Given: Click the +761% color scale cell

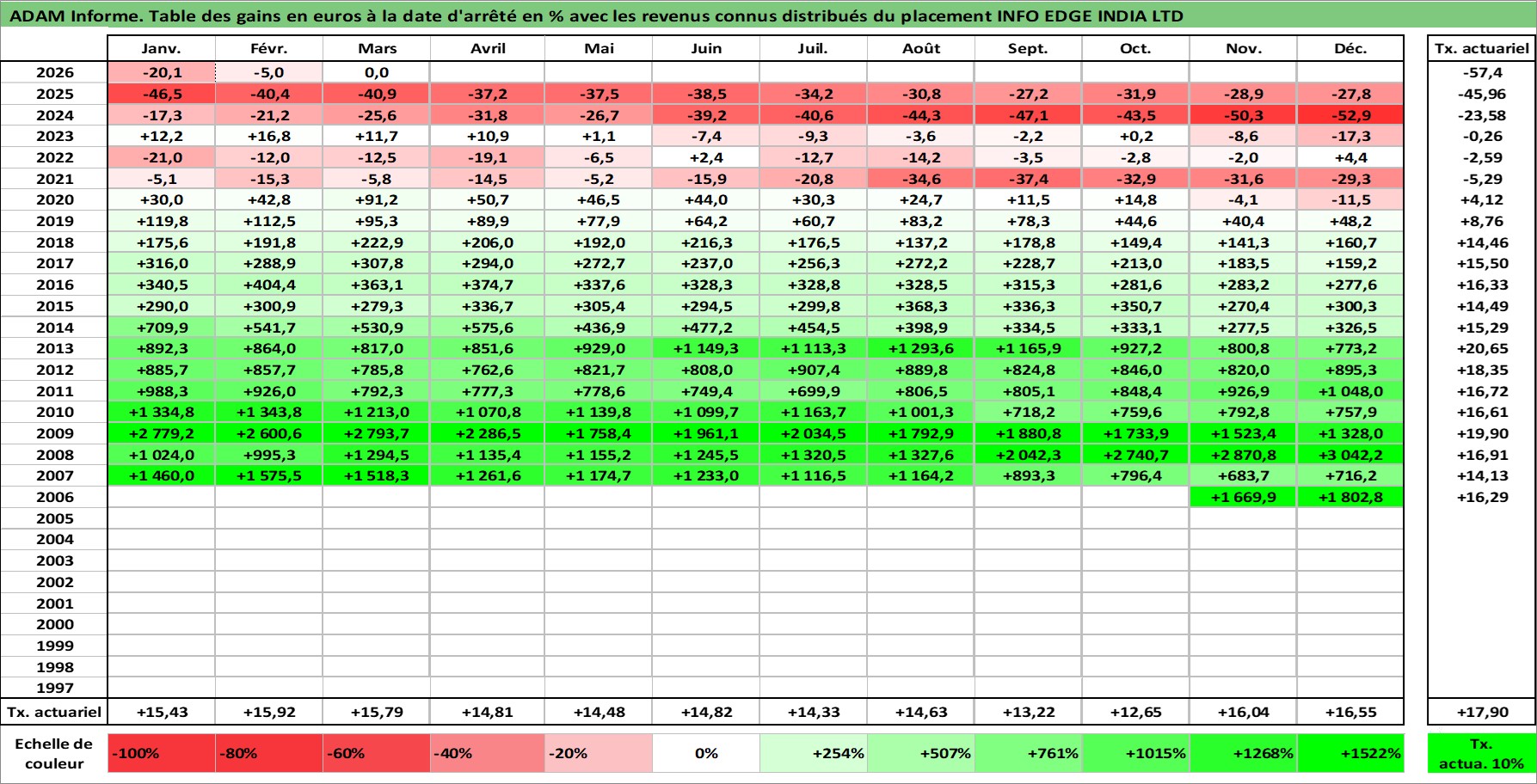Looking at the screenshot, I should click(x=1028, y=753).
